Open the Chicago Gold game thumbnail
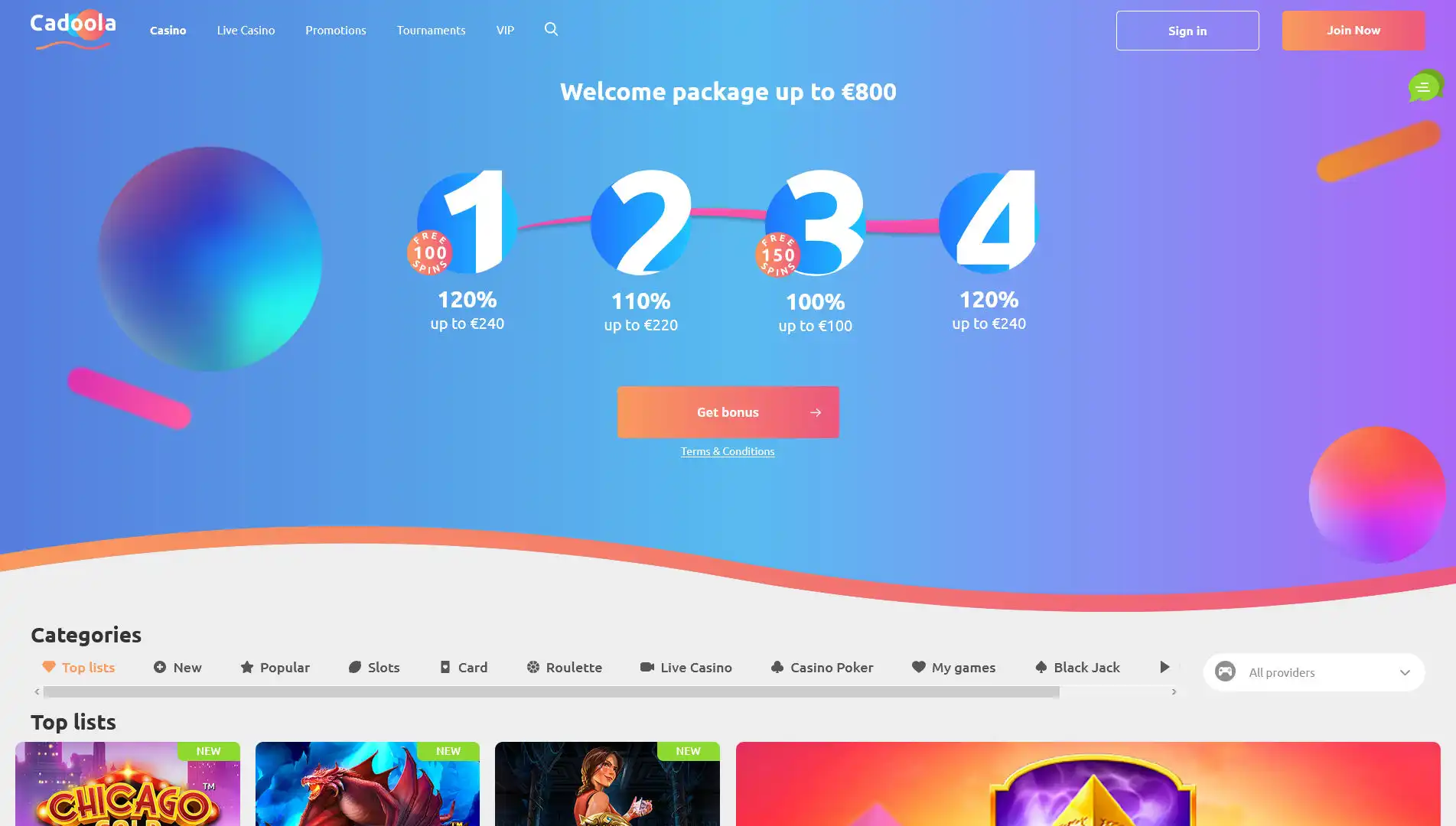Image resolution: width=1456 pixels, height=826 pixels. click(128, 784)
